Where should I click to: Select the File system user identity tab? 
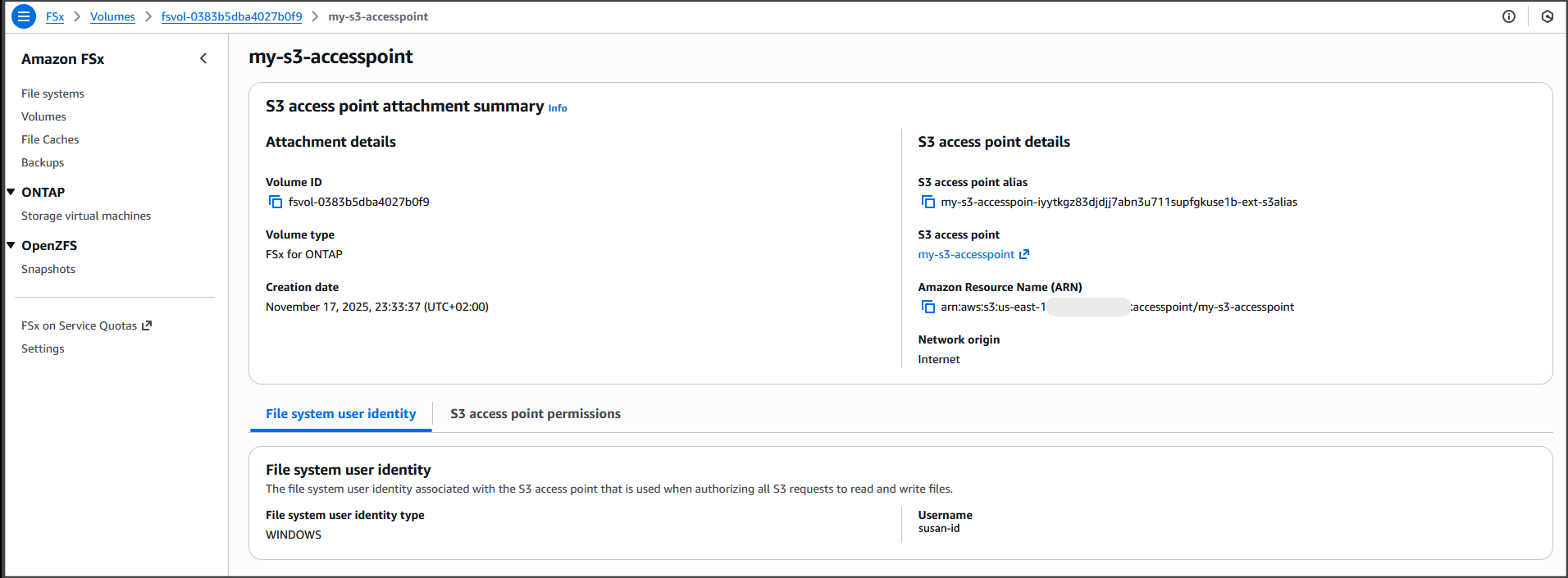340,414
